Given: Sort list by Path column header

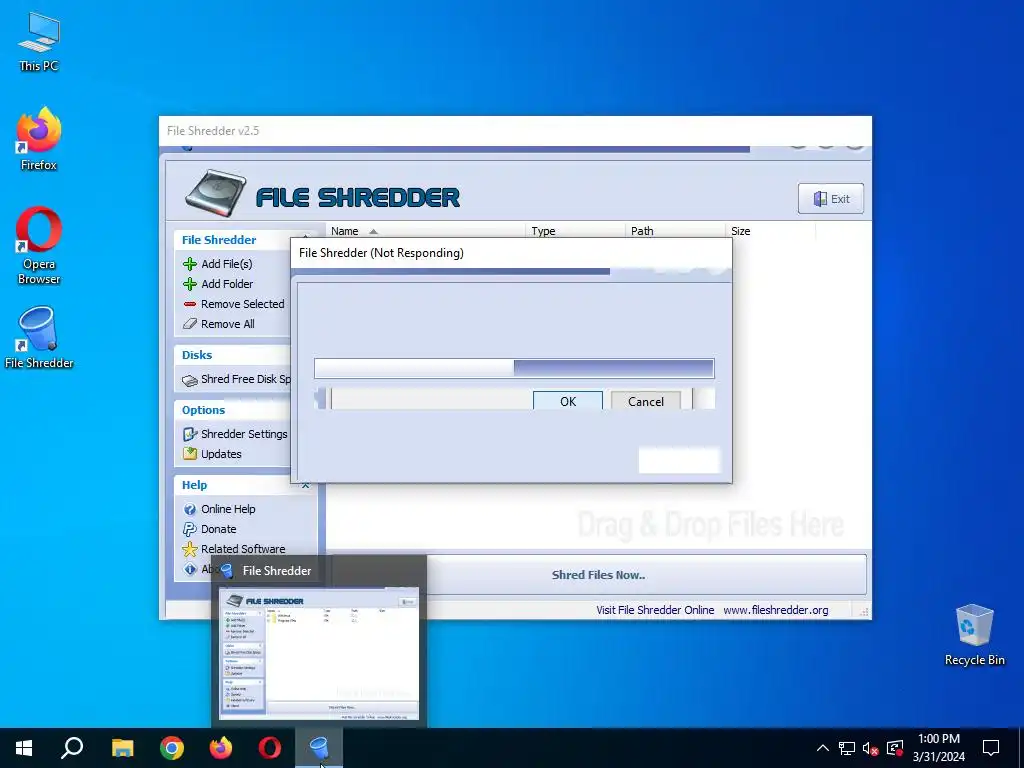Looking at the screenshot, I should coord(675,231).
